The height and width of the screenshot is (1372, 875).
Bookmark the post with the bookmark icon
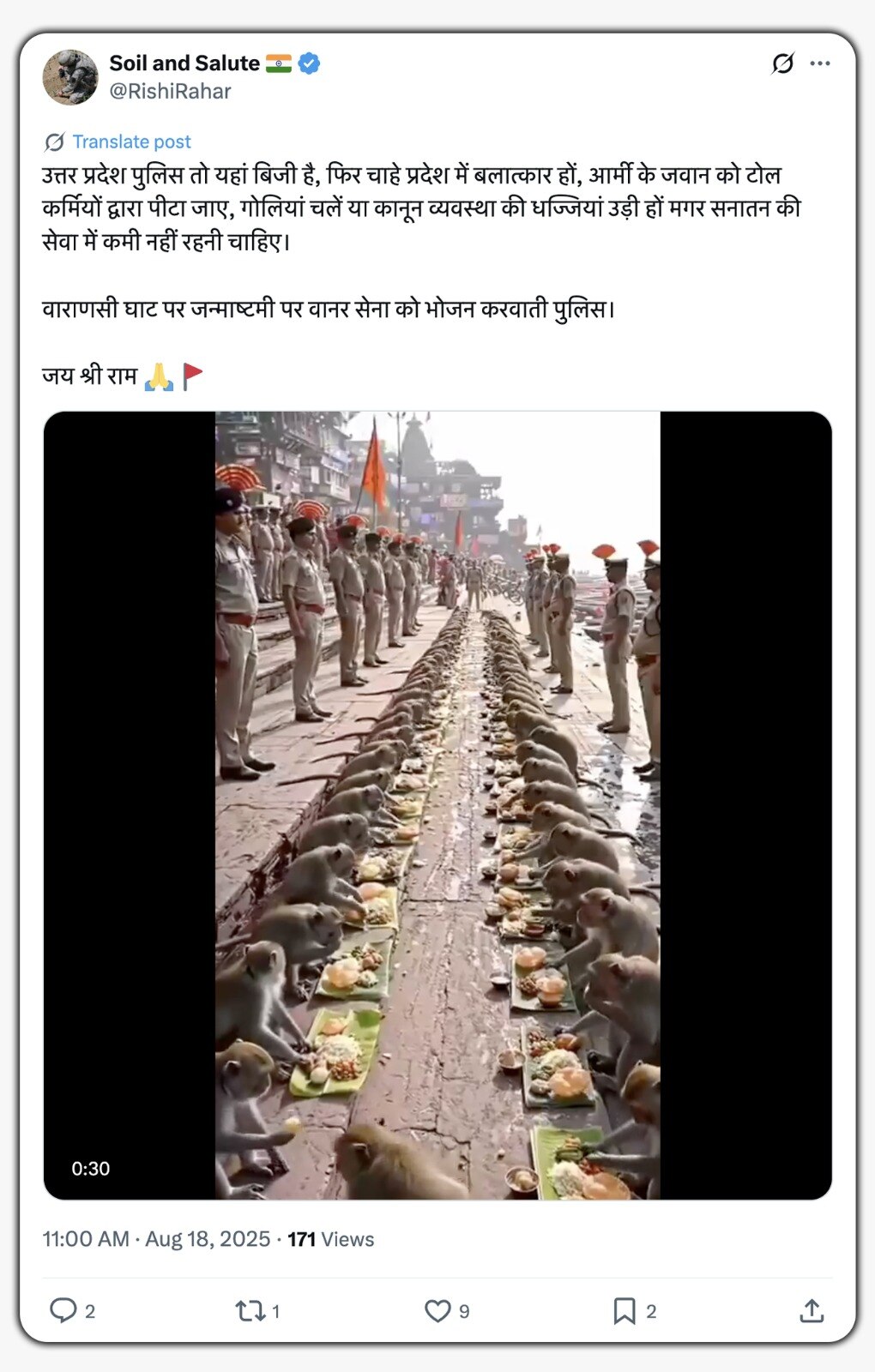(624, 1310)
